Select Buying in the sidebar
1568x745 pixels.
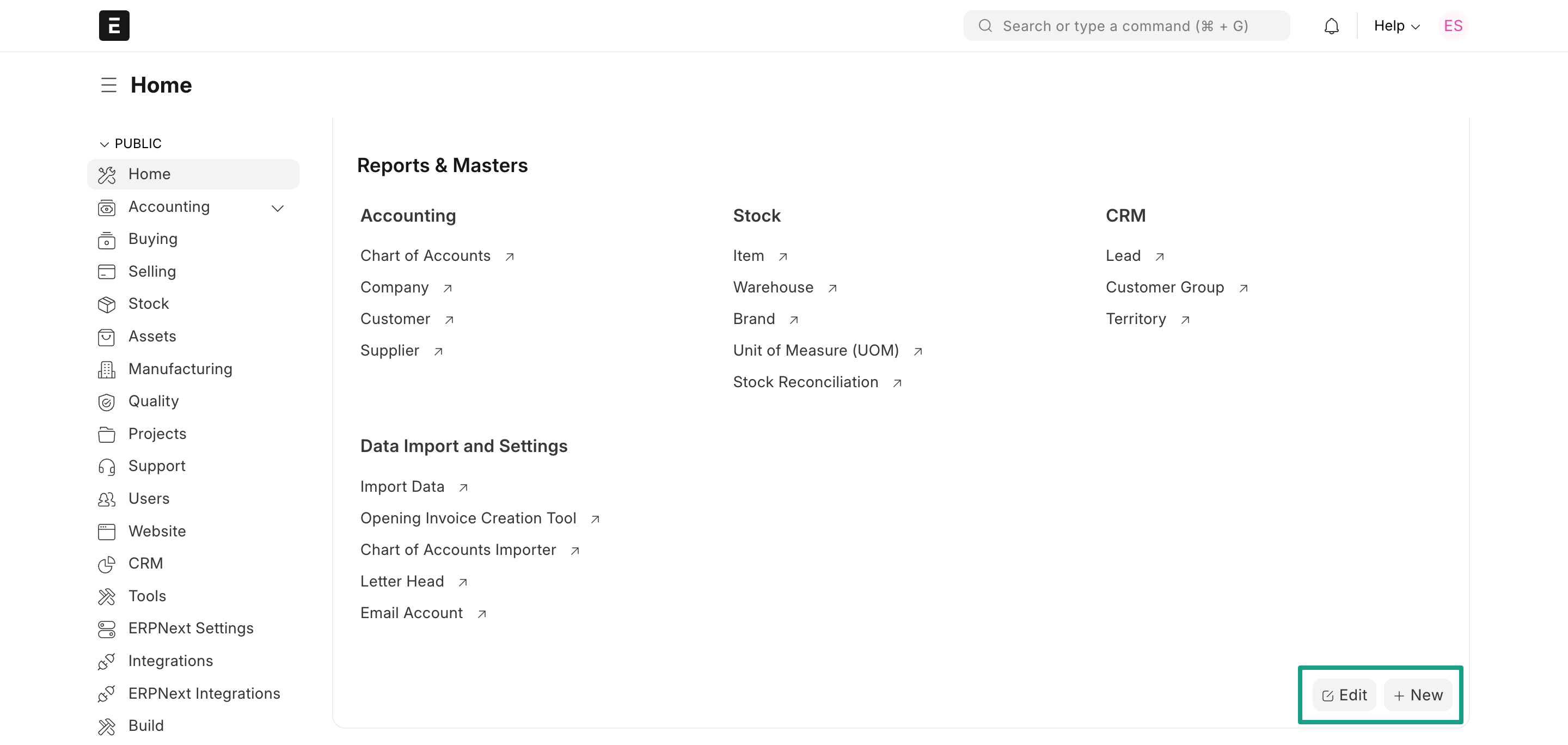[x=153, y=239]
